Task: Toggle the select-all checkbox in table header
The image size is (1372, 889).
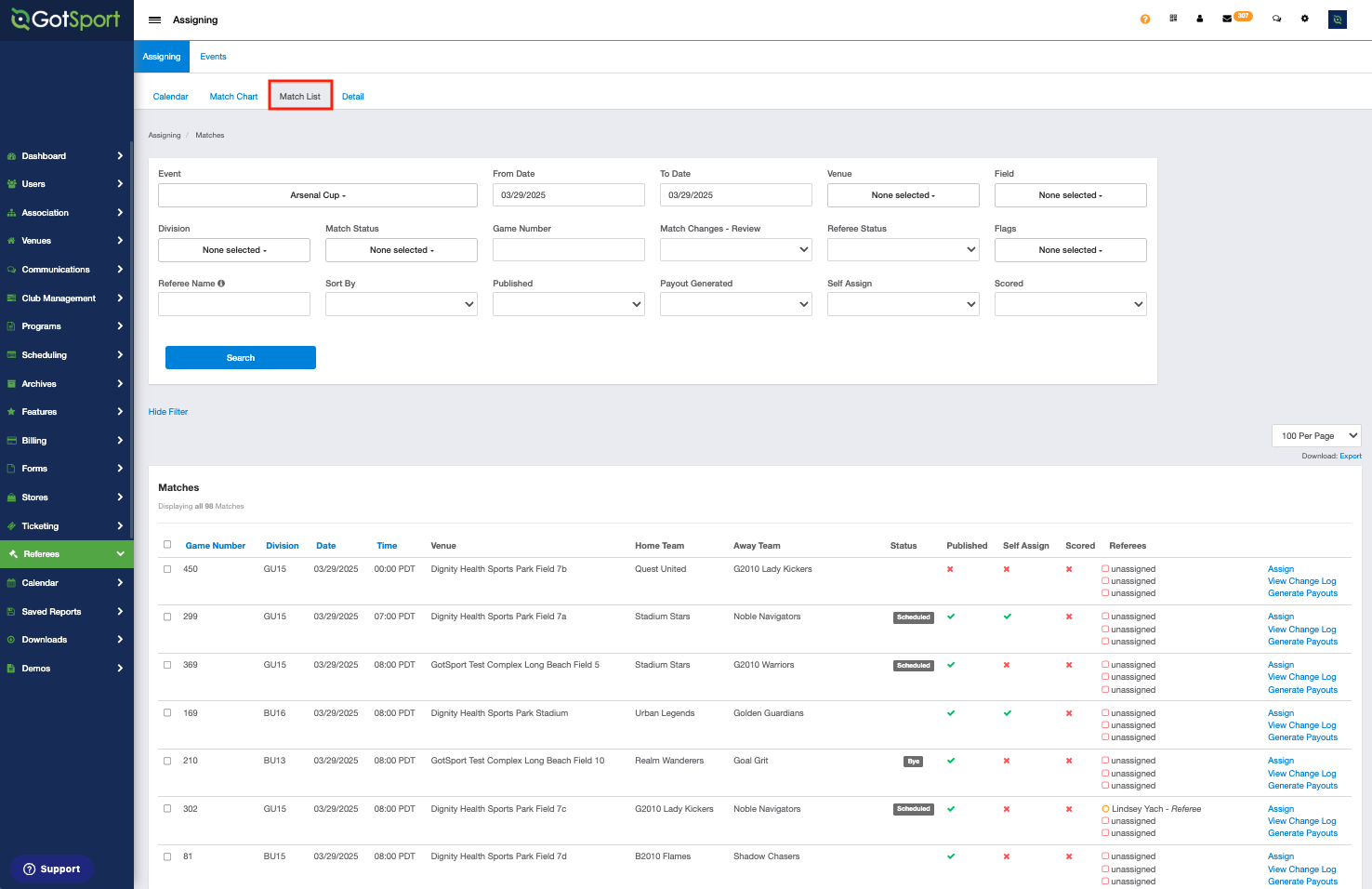Action: [167, 545]
